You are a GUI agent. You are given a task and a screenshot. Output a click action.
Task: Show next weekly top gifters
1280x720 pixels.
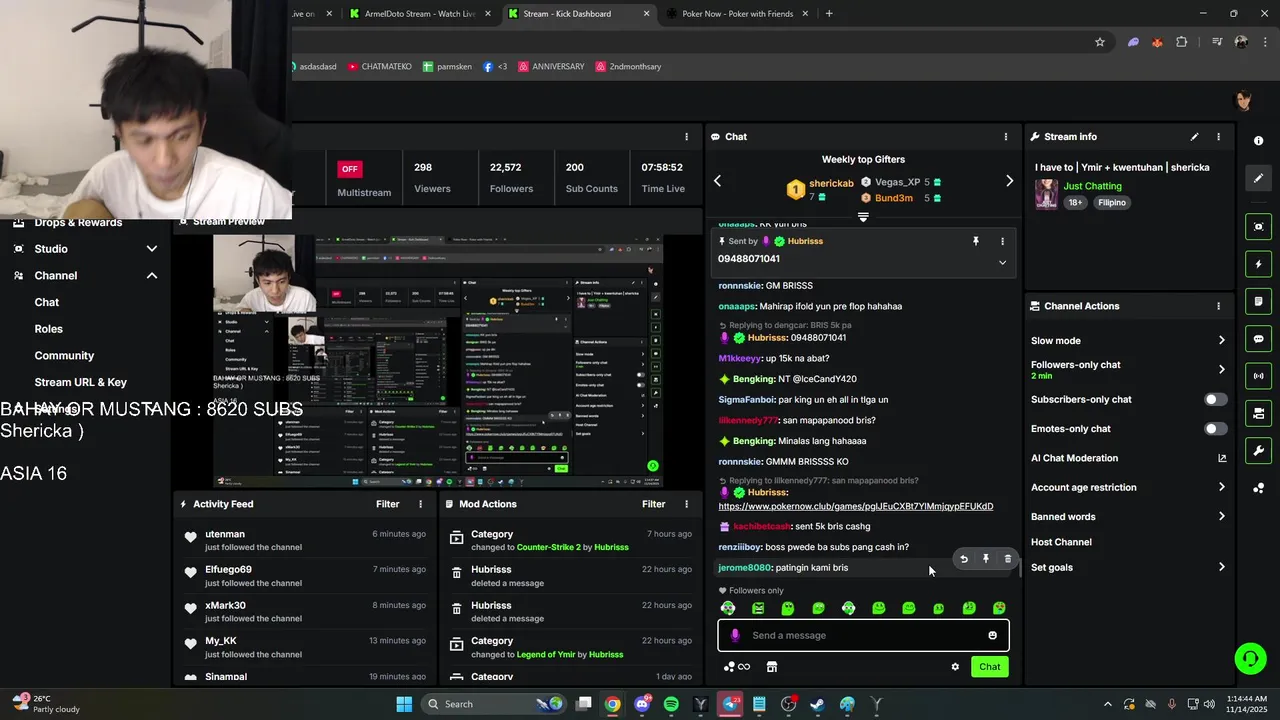click(1009, 181)
